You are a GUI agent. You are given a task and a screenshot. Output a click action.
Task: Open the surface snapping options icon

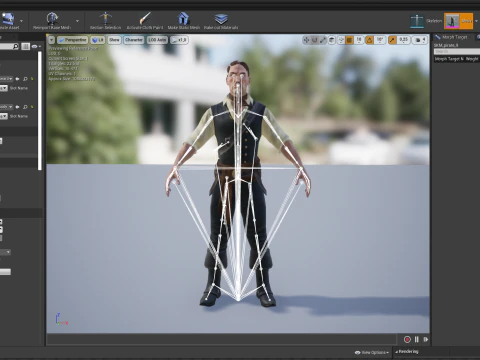pyautogui.click(x=341, y=40)
